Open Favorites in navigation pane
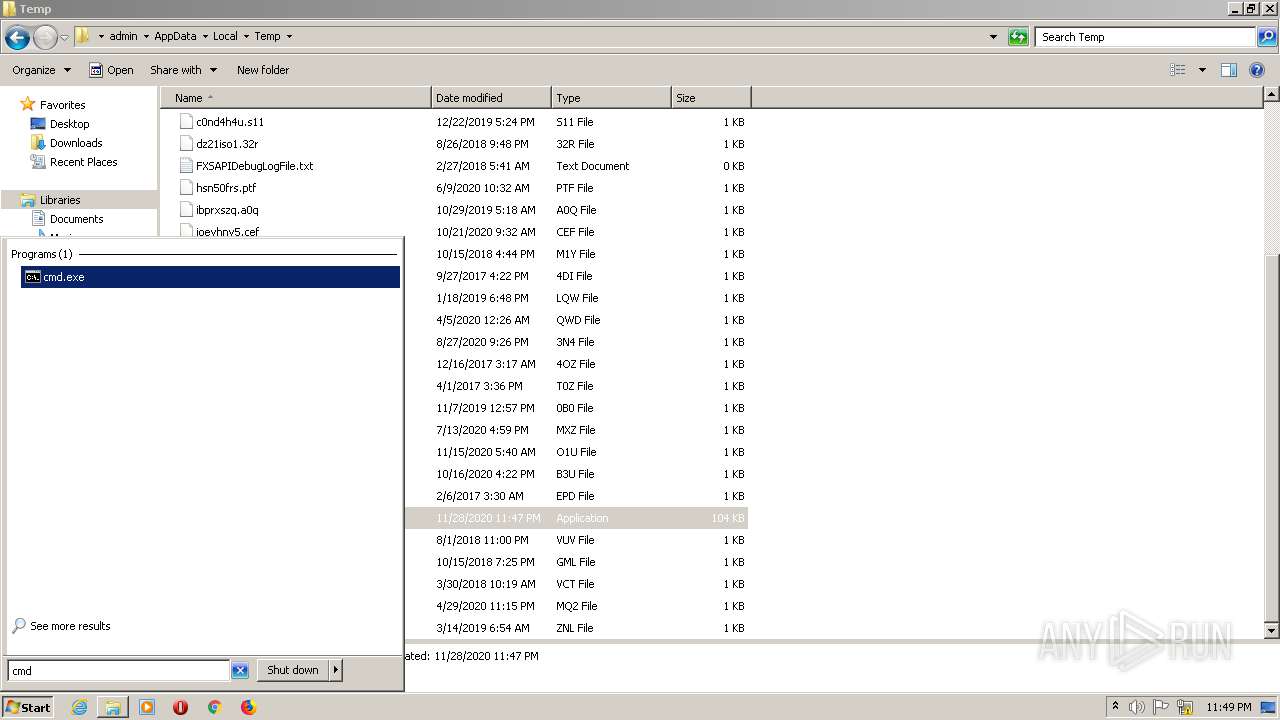 (x=62, y=105)
